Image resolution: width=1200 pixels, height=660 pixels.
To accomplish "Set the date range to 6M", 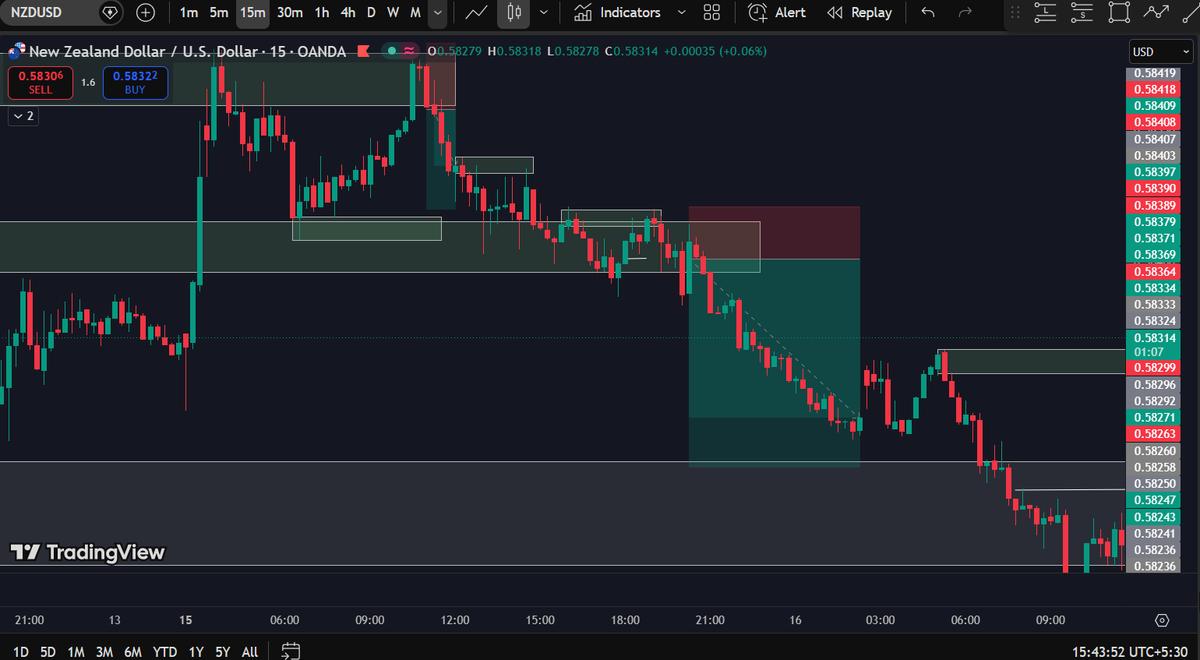I will [133, 651].
